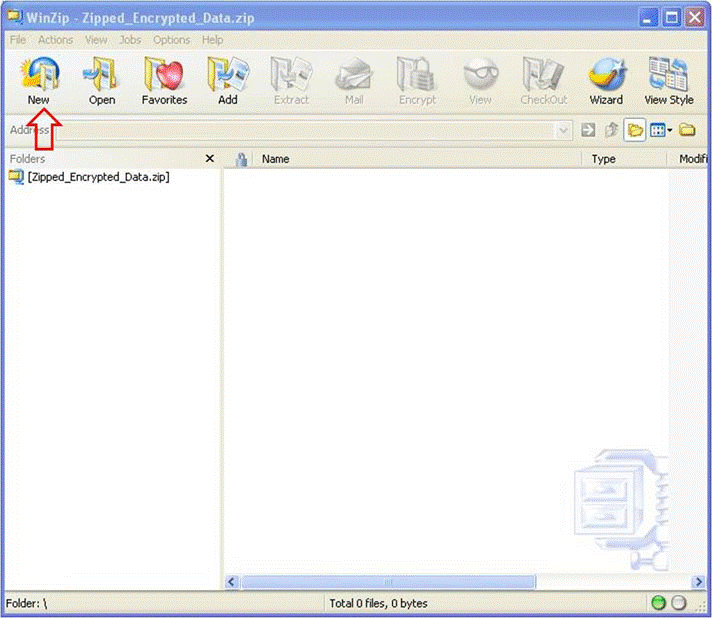Open the Jobs menu

click(130, 40)
